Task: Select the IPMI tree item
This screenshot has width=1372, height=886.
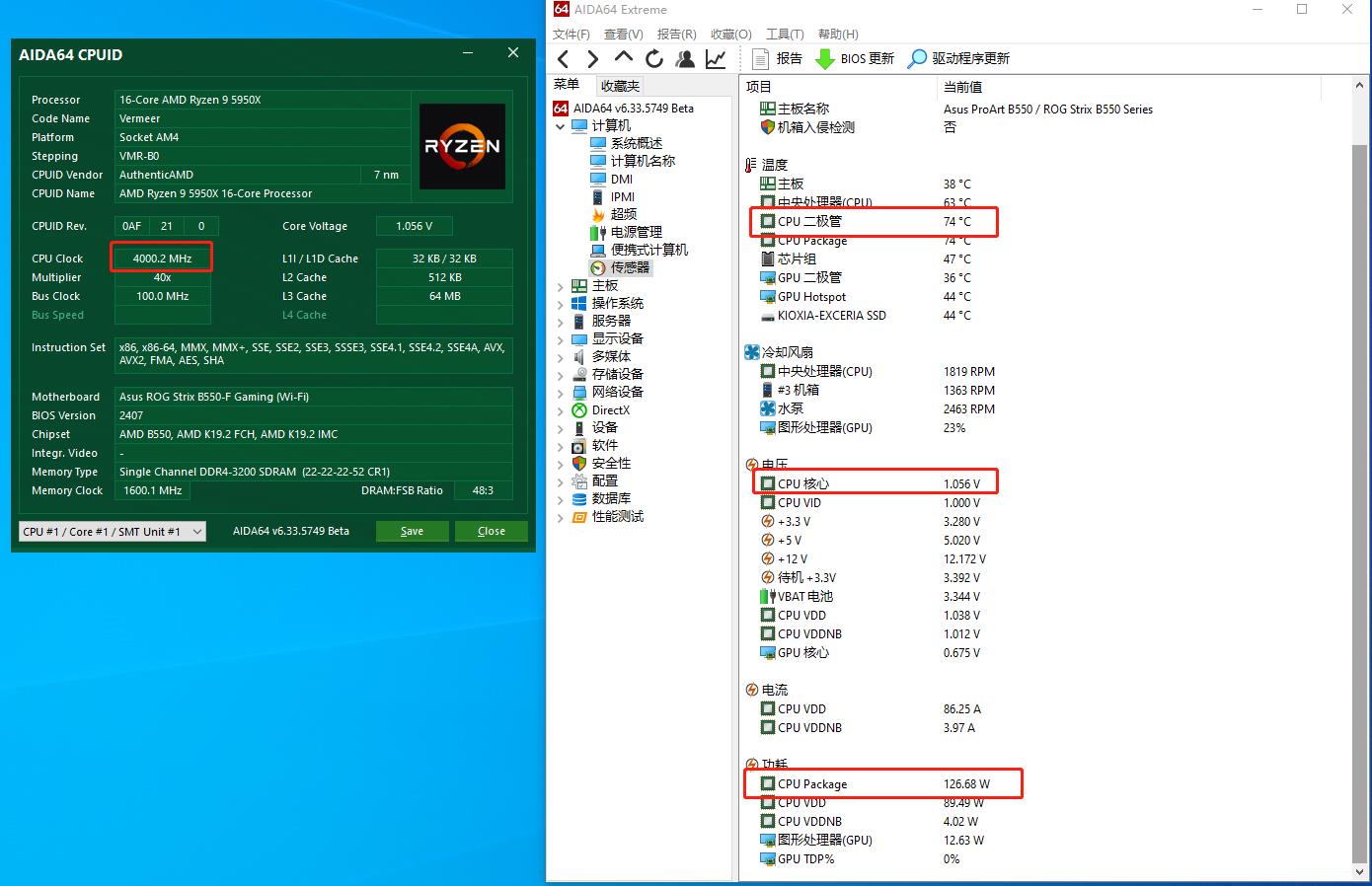Action: [x=612, y=196]
